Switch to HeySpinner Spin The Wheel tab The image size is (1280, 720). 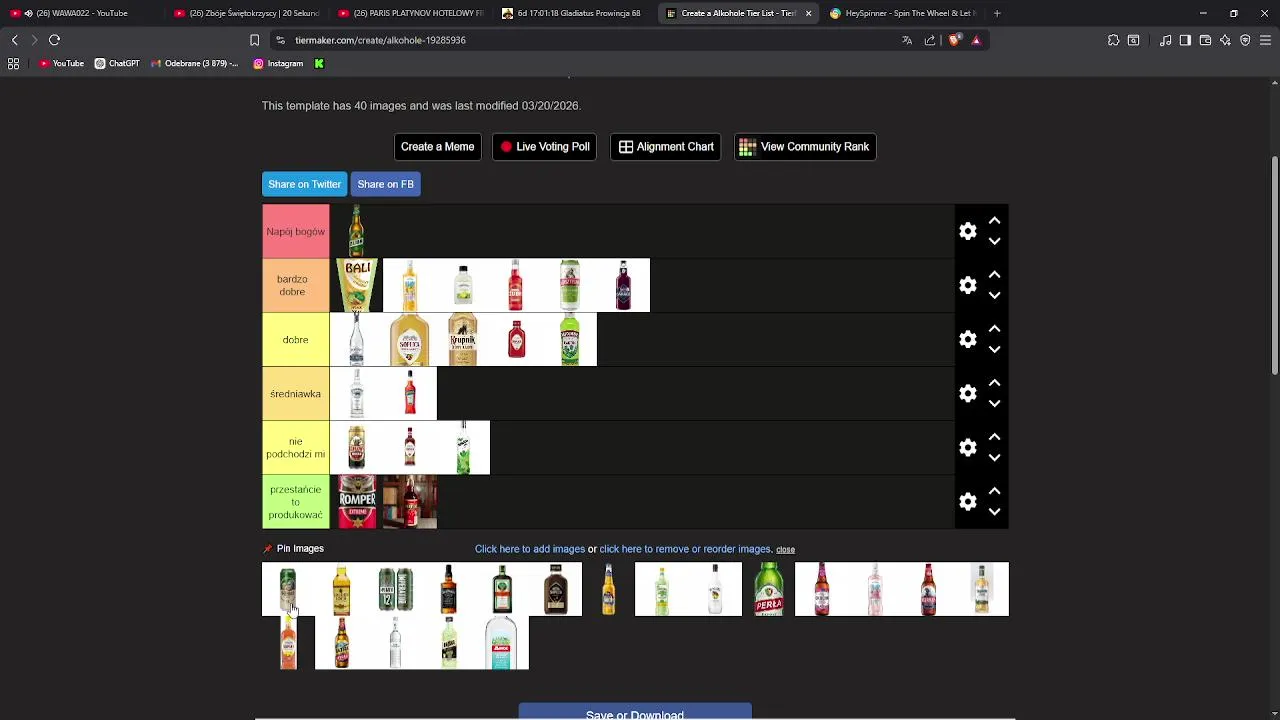tap(902, 13)
